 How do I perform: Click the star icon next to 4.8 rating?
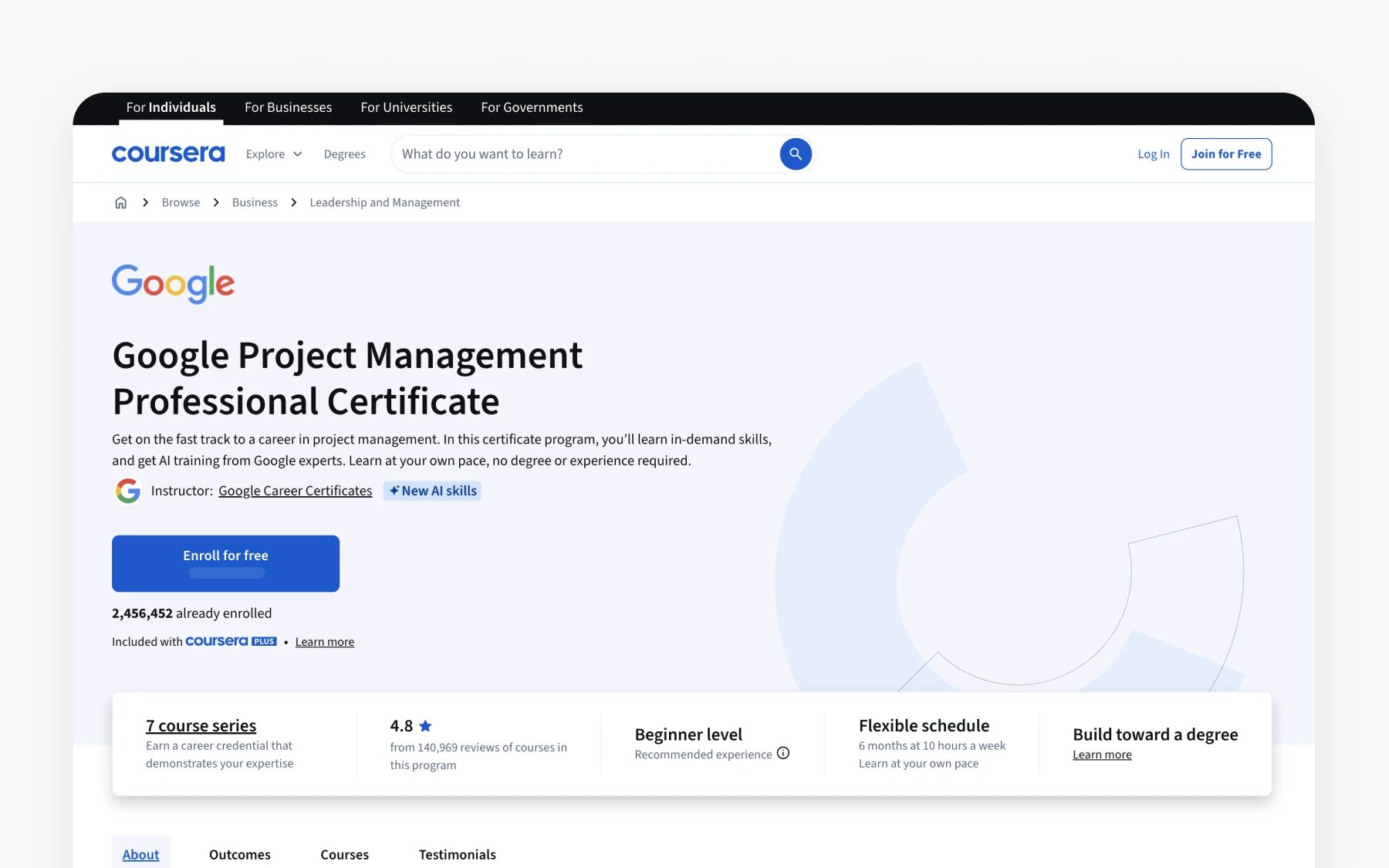[x=425, y=726]
